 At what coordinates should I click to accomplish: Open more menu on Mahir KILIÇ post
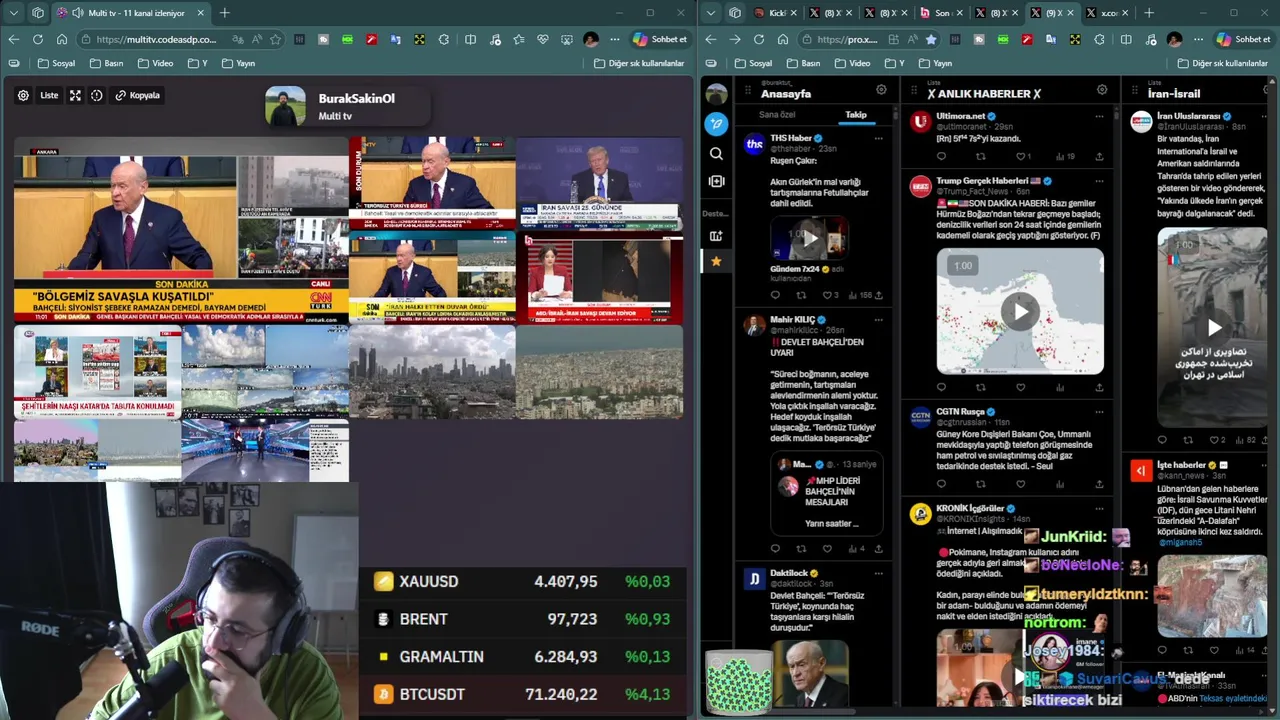tap(879, 320)
